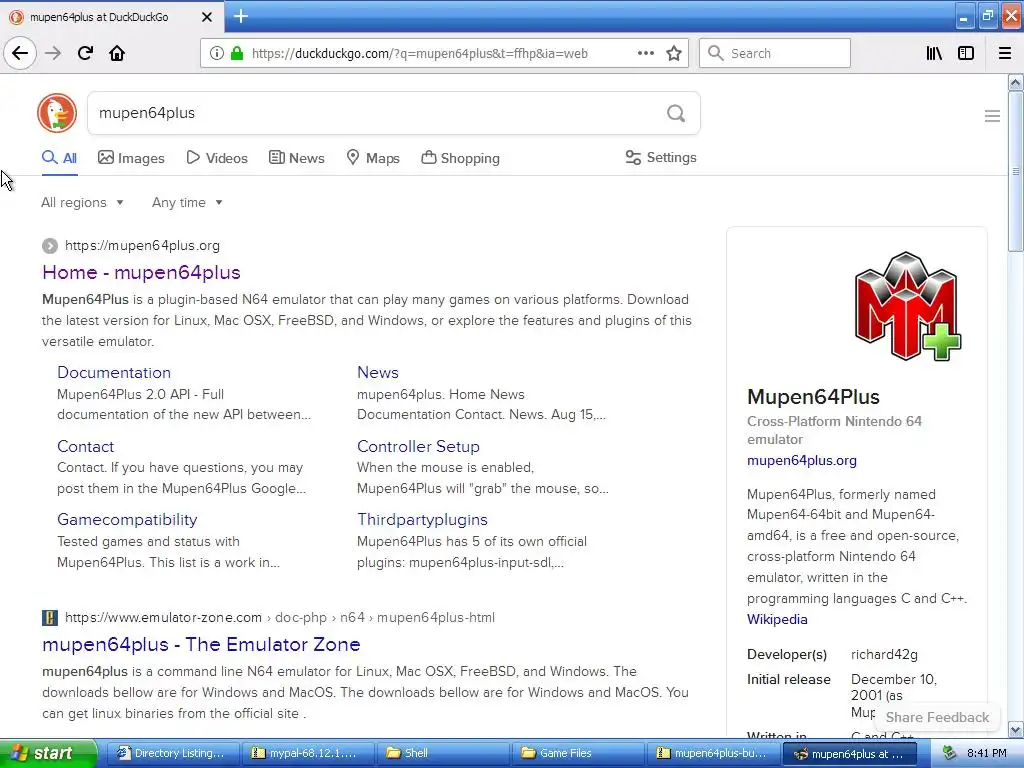This screenshot has width=1024, height=768.
Task: Switch to mypal-68.12.1 taskbar window
Action: 306,753
